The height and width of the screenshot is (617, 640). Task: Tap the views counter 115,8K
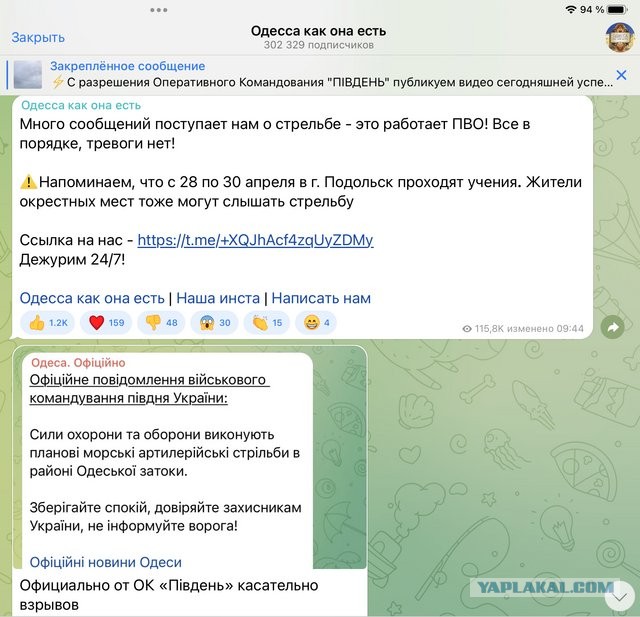pos(483,328)
